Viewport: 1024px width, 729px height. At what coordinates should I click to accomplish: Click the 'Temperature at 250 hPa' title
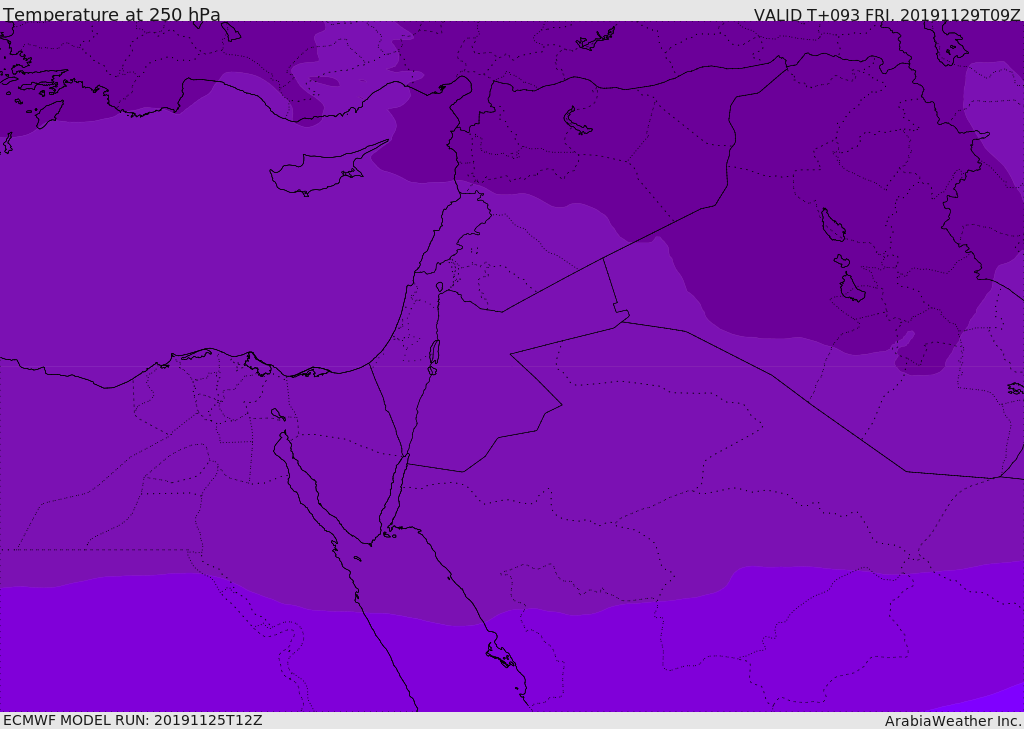coord(112,14)
